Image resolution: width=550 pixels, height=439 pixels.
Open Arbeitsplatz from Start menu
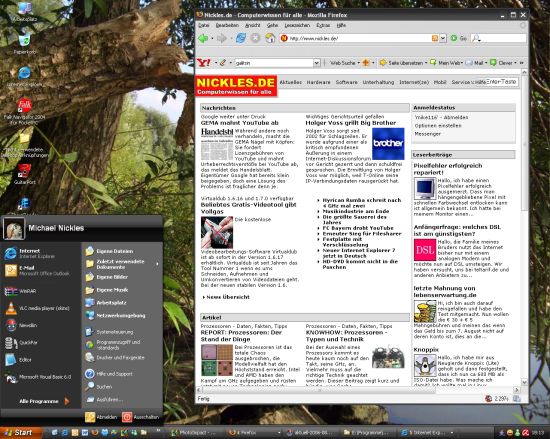point(106,303)
